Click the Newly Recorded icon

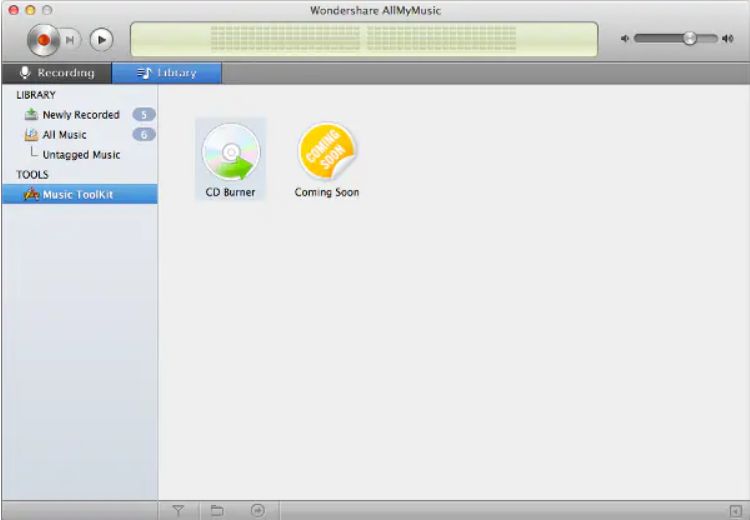(x=31, y=114)
